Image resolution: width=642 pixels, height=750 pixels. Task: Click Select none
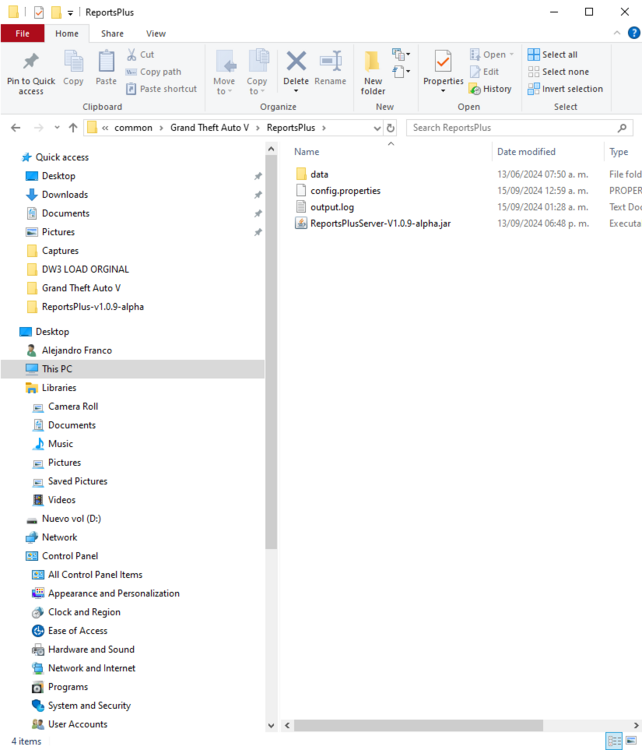click(x=558, y=72)
